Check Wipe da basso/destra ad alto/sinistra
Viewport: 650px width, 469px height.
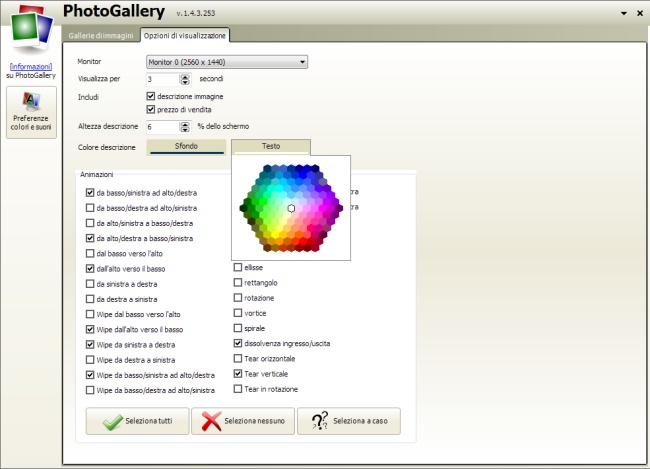click(90, 390)
